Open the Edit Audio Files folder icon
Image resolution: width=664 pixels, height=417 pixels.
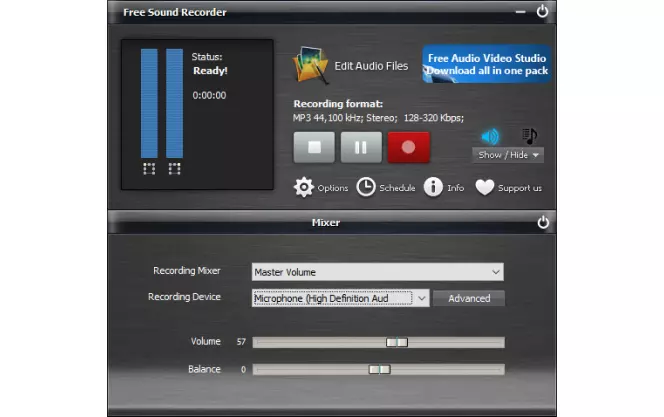(310, 65)
